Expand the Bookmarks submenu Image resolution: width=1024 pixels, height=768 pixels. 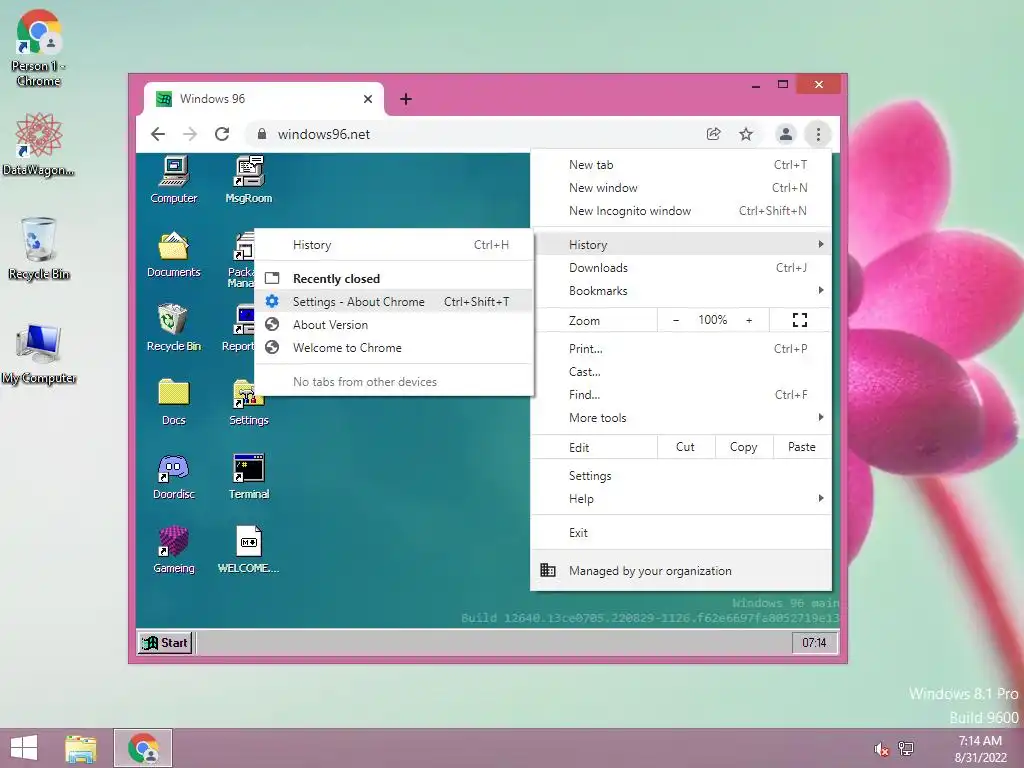(681, 291)
